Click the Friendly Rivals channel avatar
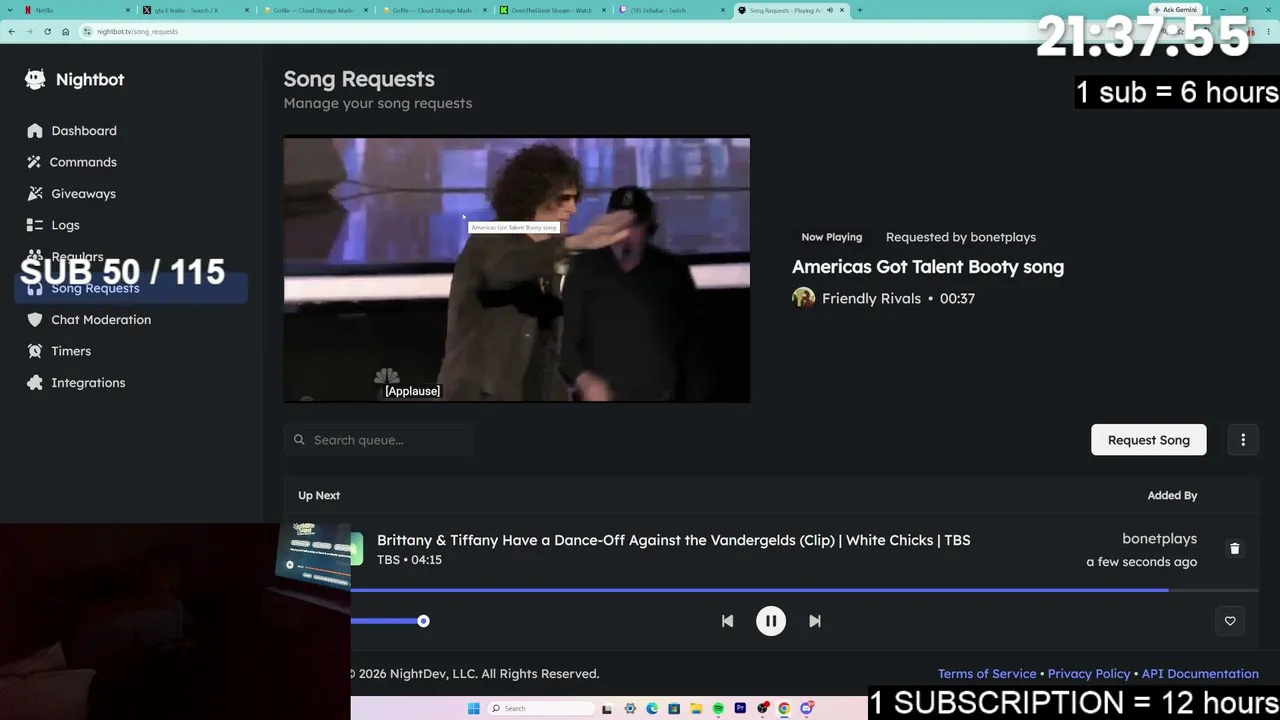1280x720 pixels. (x=804, y=298)
